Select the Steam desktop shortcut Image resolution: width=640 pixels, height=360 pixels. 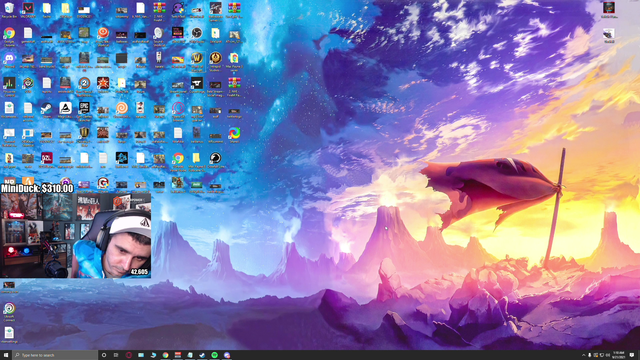coord(47,110)
